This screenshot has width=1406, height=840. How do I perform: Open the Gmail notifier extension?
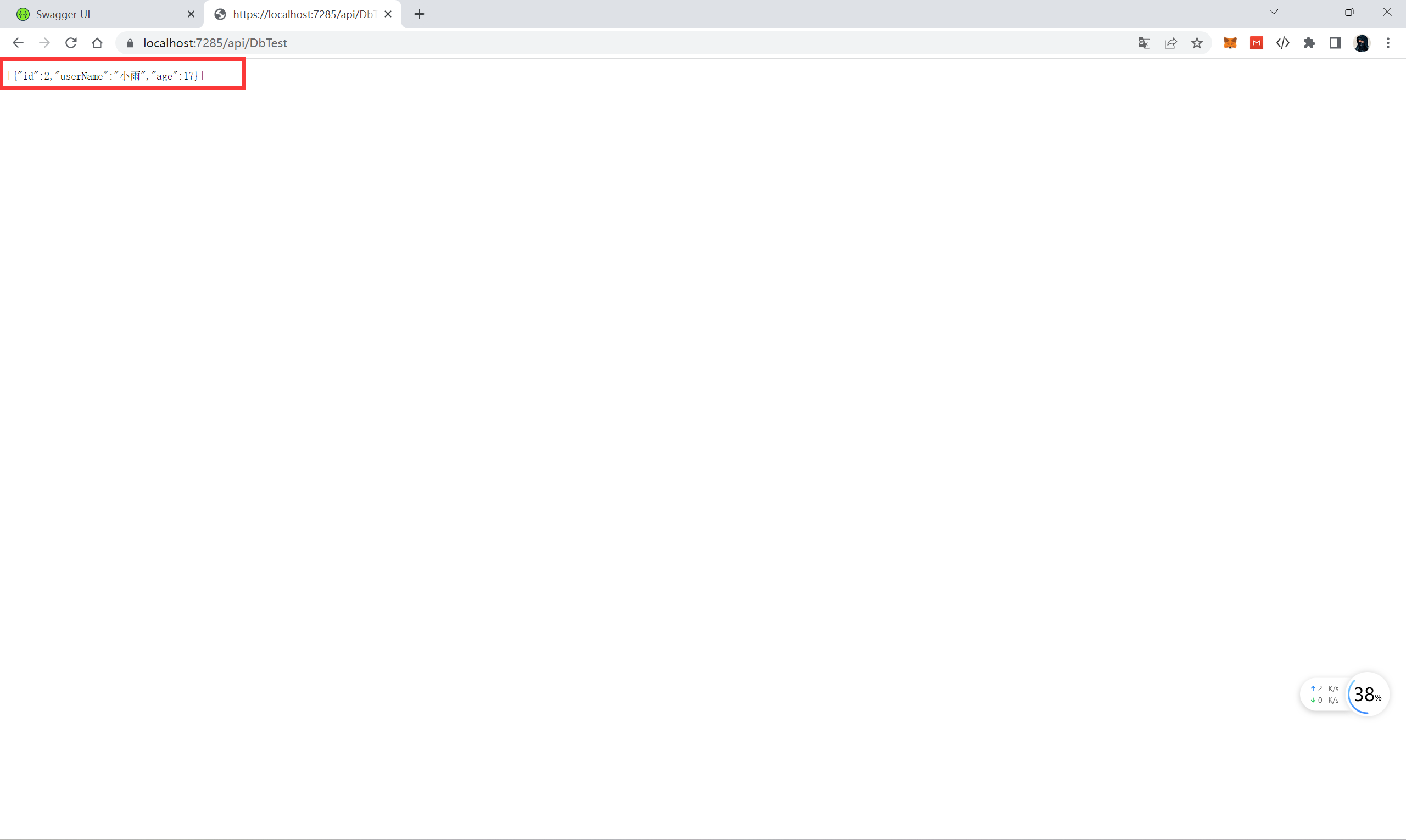[1256, 42]
